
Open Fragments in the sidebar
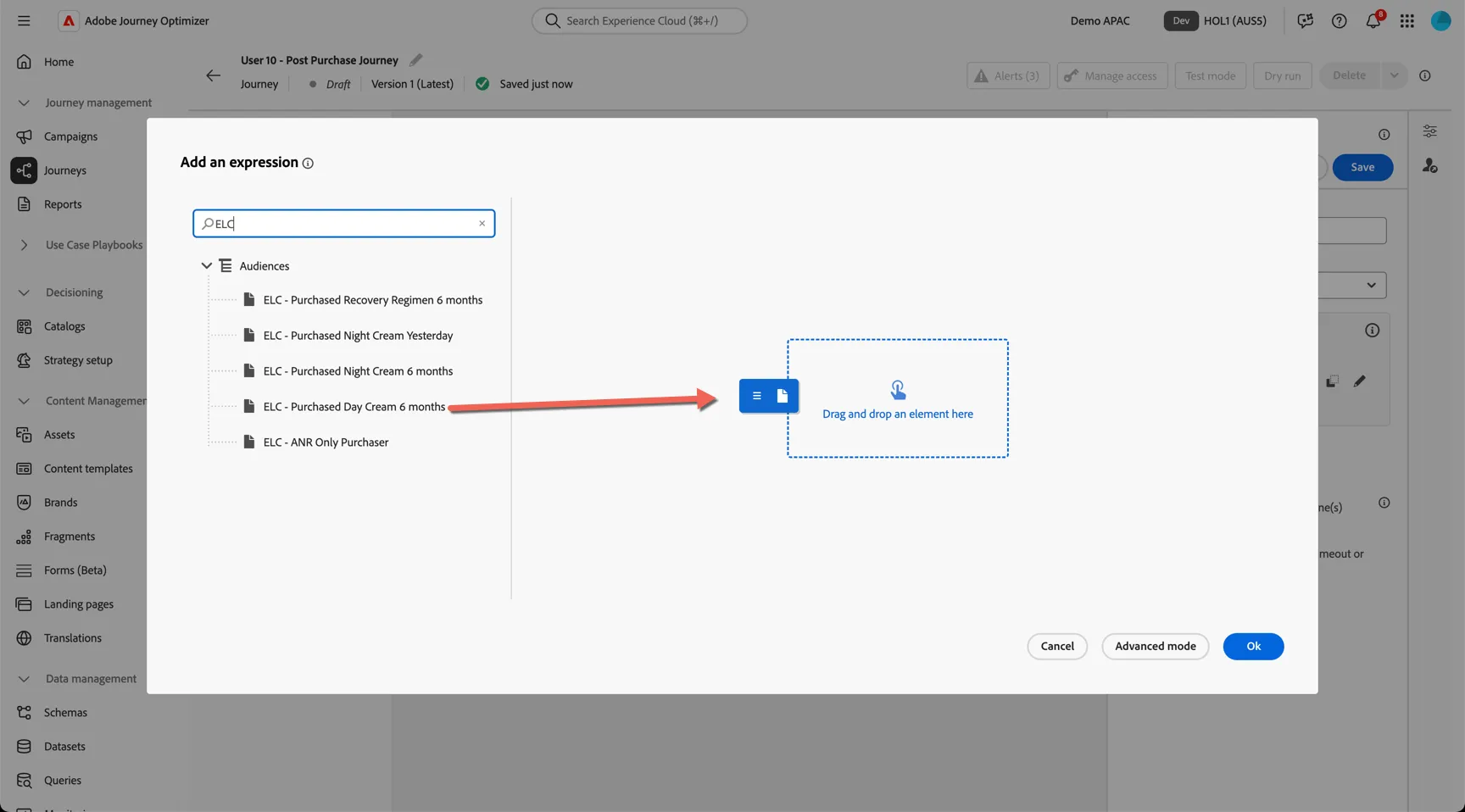(70, 537)
